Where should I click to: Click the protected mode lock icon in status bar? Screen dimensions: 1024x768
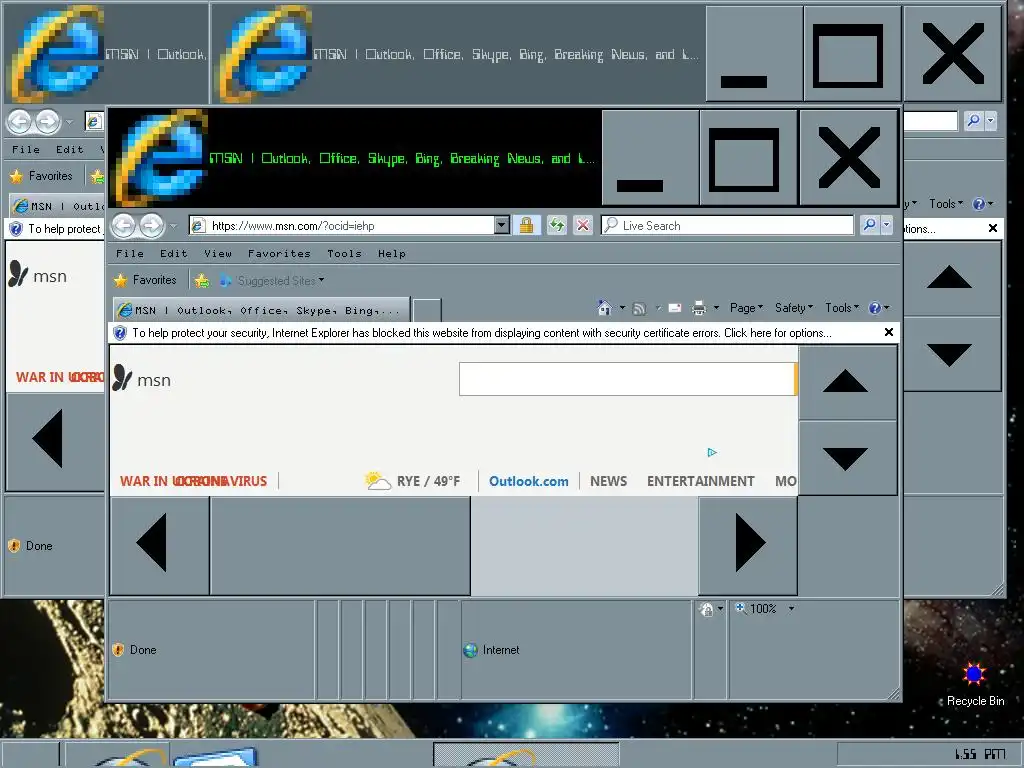coord(706,609)
